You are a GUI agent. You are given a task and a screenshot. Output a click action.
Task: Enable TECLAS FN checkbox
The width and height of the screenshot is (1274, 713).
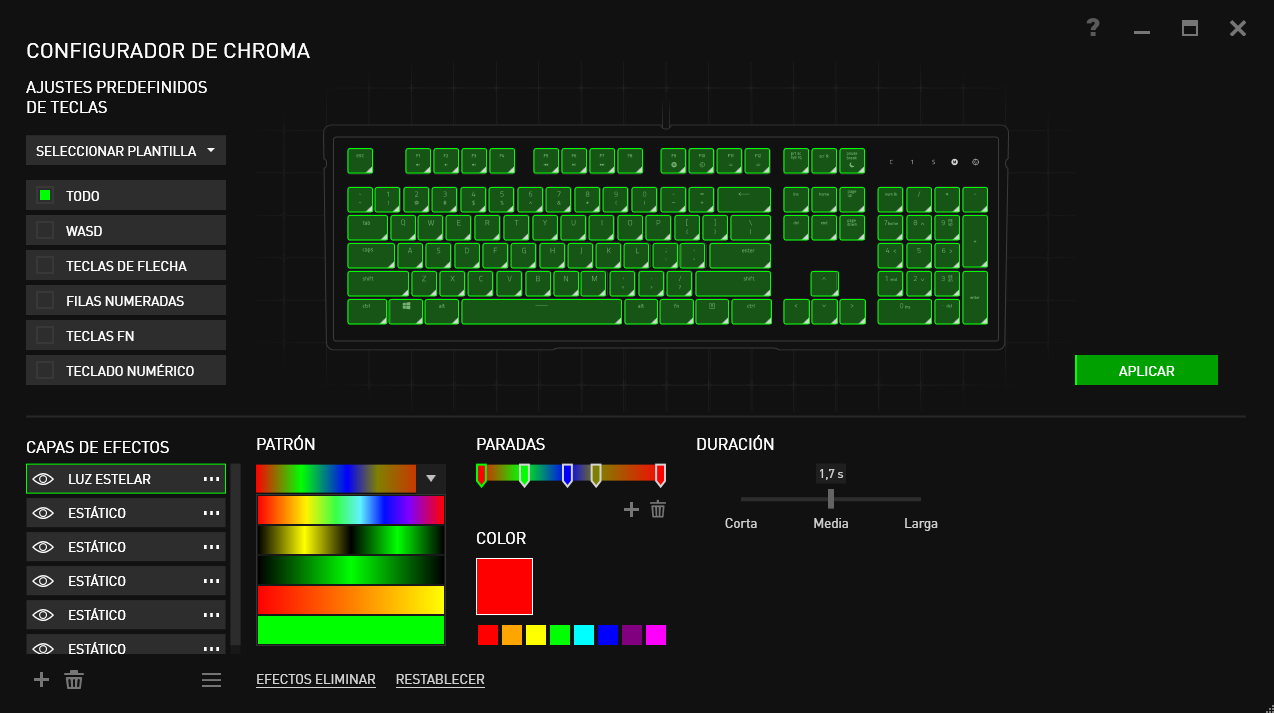coord(45,335)
